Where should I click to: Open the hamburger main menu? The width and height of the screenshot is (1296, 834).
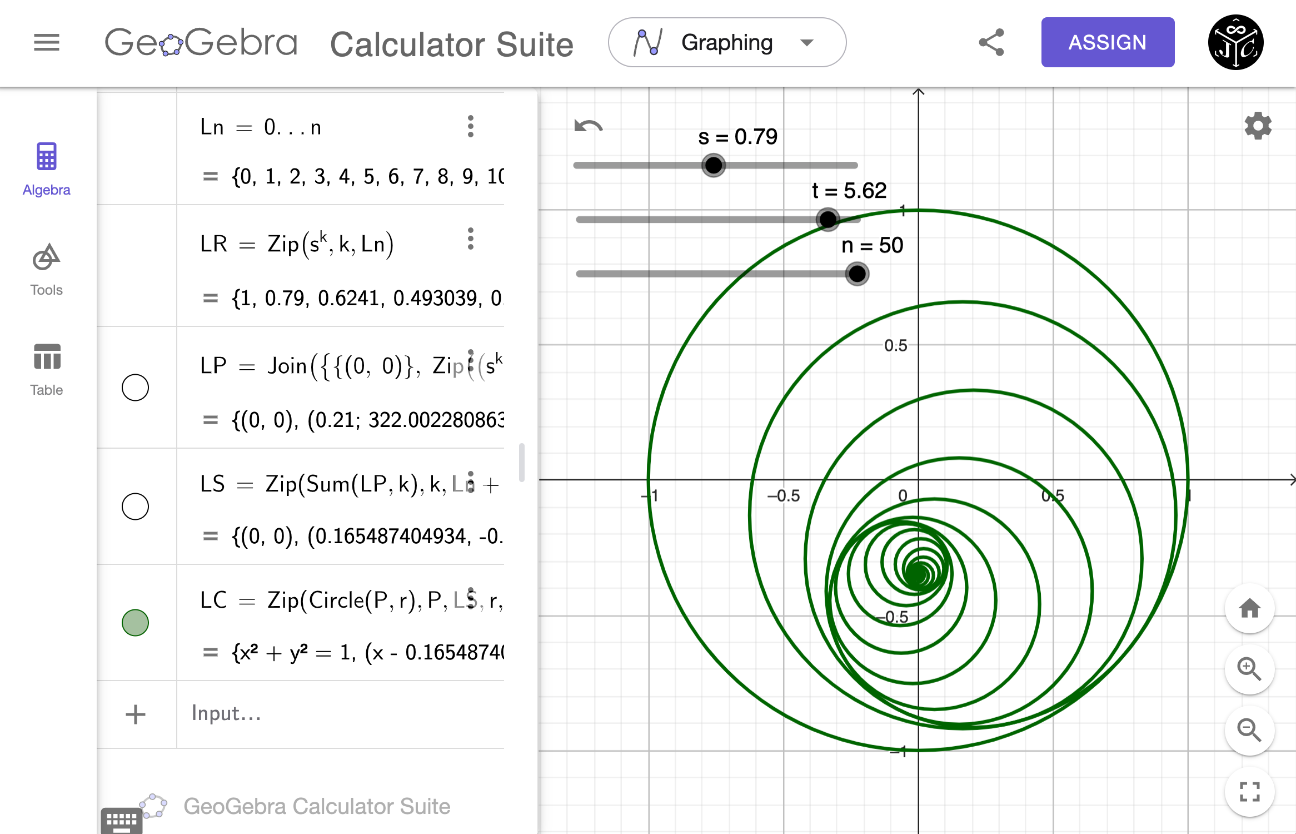[47, 43]
